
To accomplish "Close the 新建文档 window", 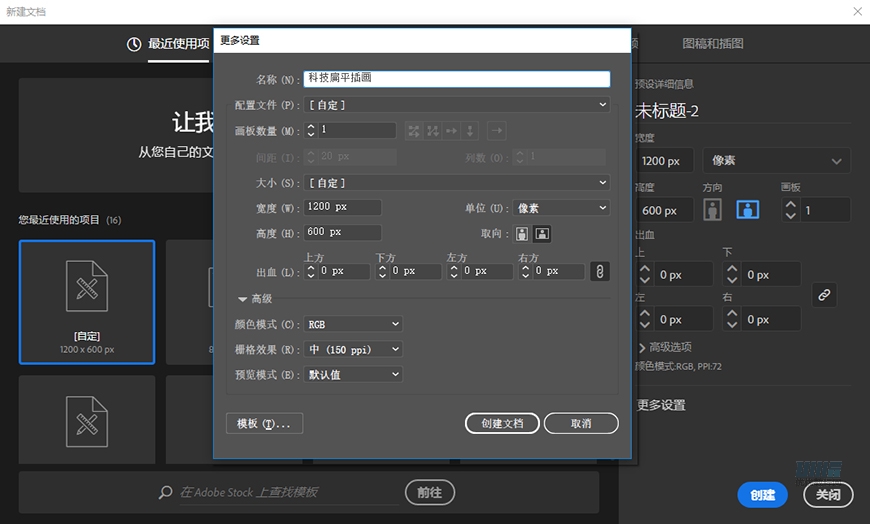I will 857,12.
